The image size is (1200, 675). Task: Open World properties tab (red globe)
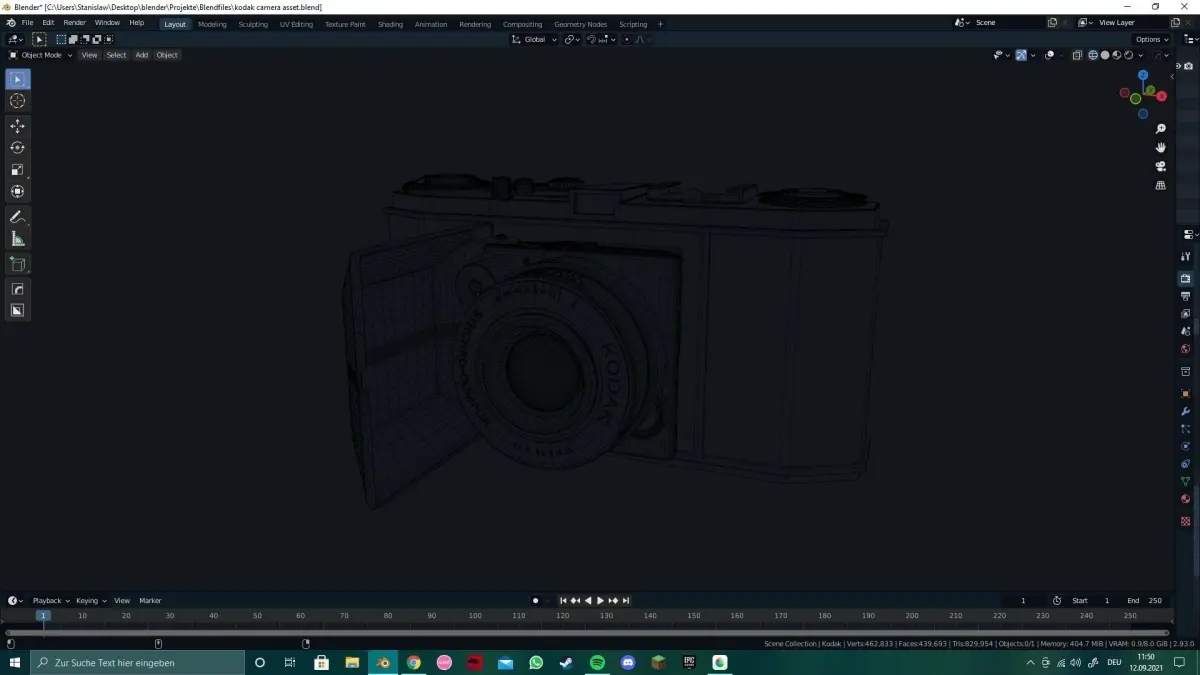coord(1186,349)
